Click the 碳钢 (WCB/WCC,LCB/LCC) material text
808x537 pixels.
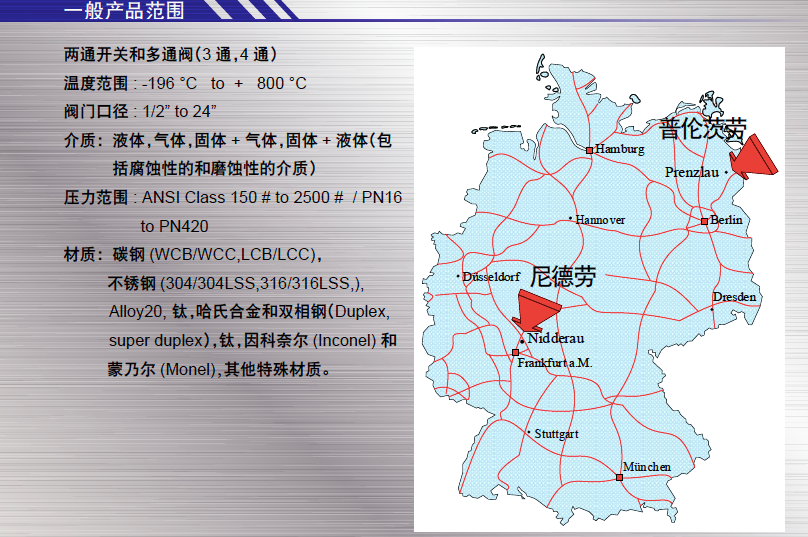(218, 254)
